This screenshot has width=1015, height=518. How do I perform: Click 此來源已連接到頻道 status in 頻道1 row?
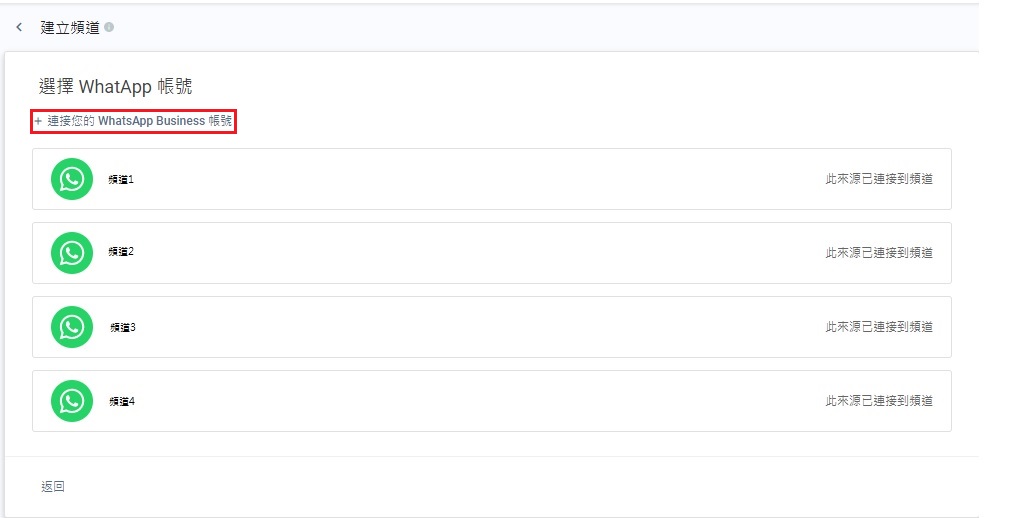(x=879, y=179)
